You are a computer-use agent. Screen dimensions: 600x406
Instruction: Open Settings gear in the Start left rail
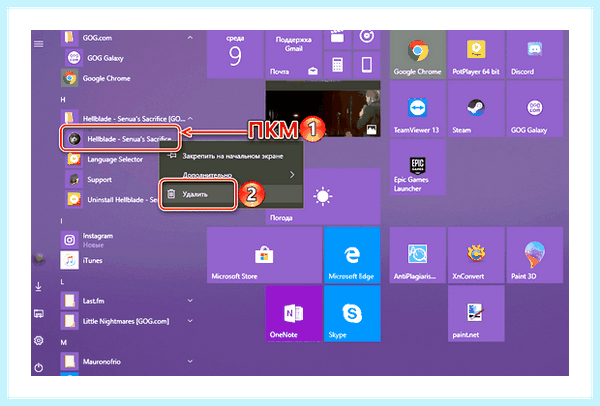39,340
